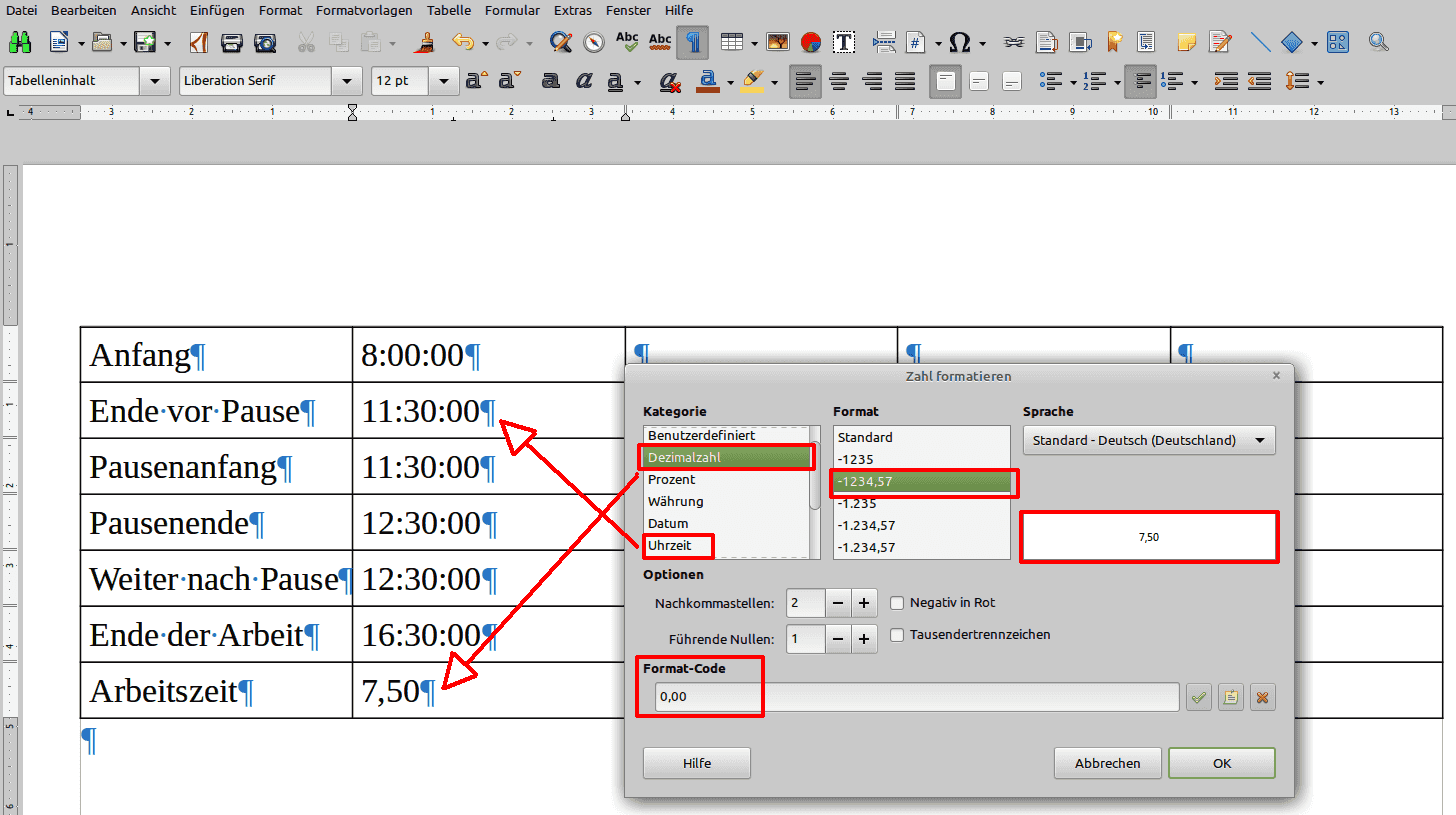Open the Tabelle menu
The width and height of the screenshot is (1456, 815).
[x=448, y=10]
